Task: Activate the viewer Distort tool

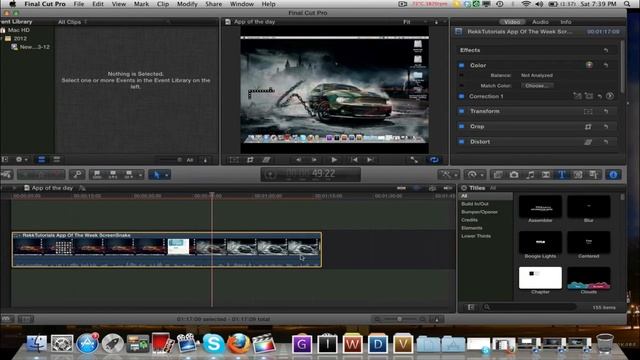Action: 266,160
